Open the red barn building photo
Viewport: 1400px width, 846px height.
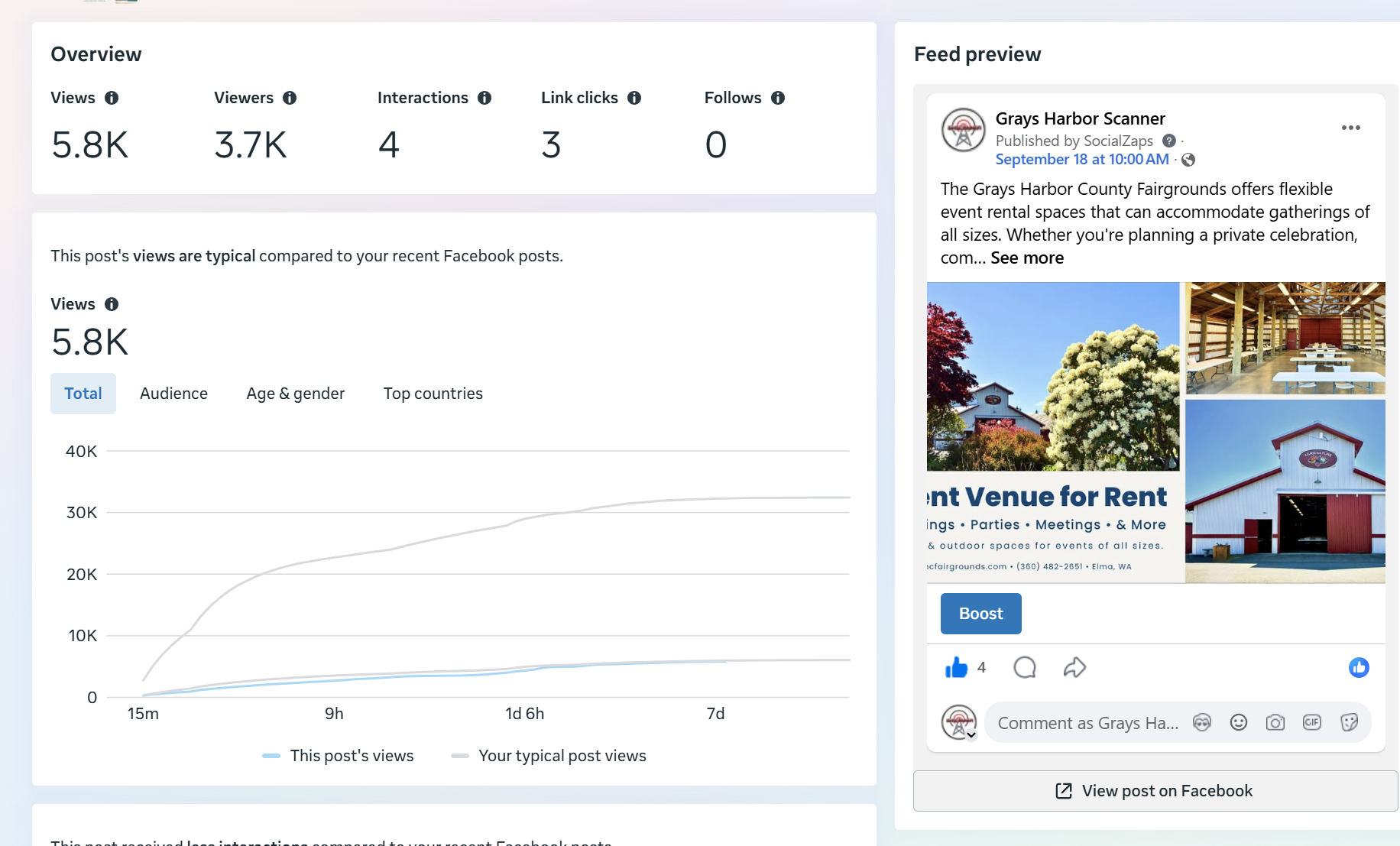[1285, 491]
